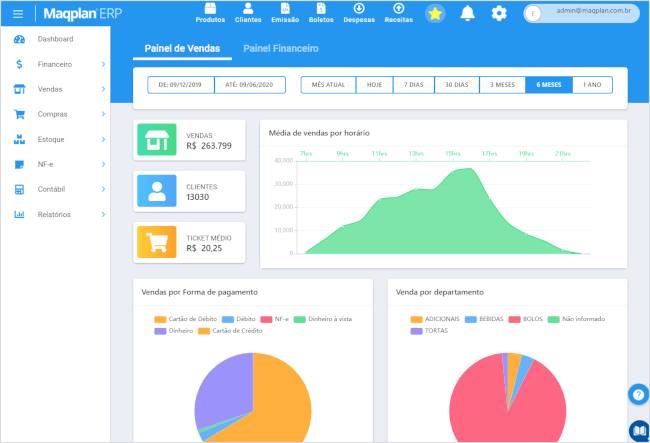The width and height of the screenshot is (650, 443).
Task: Expand the Estoque menu chevron
Action: click(103, 139)
